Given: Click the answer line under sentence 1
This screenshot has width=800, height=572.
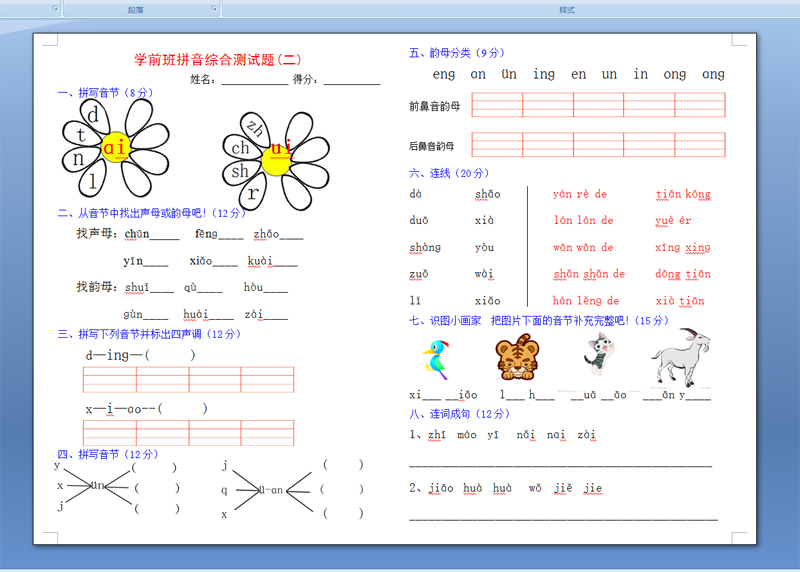Looking at the screenshot, I should (x=560, y=466).
